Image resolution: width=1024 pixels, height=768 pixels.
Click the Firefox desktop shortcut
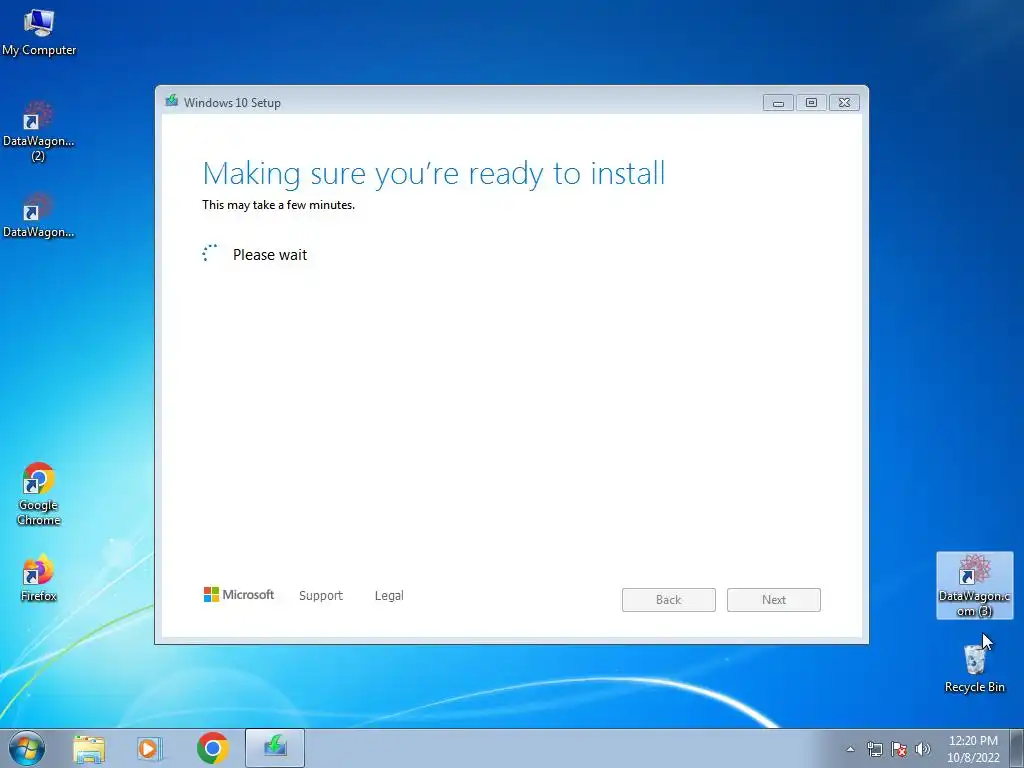click(39, 578)
